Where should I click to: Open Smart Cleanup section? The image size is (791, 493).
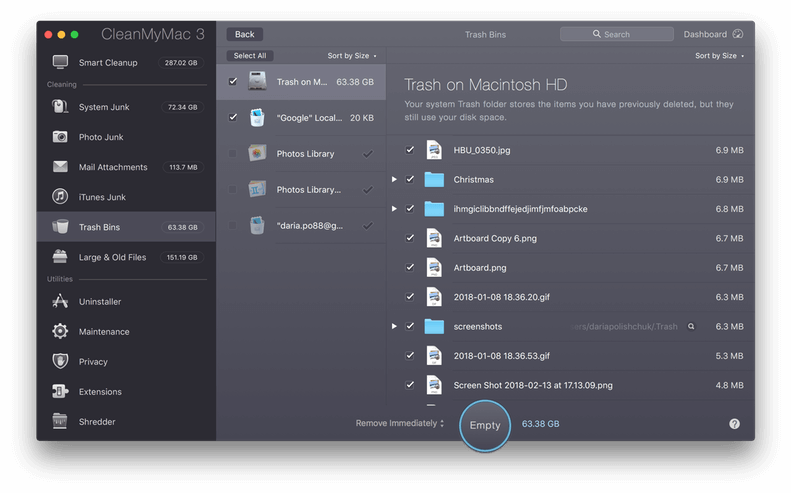[126, 63]
